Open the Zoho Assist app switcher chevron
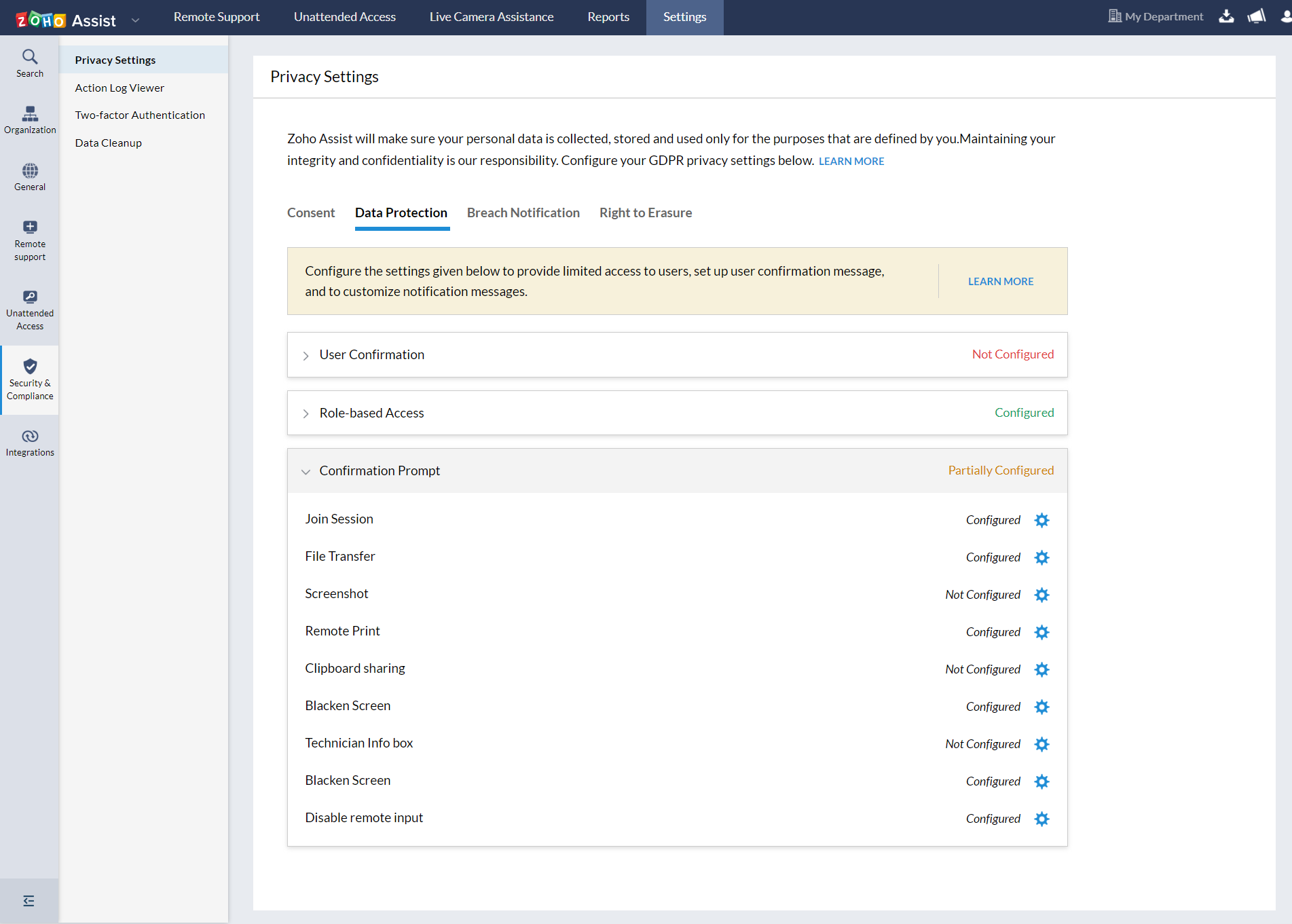This screenshot has width=1292, height=924. coord(134,19)
